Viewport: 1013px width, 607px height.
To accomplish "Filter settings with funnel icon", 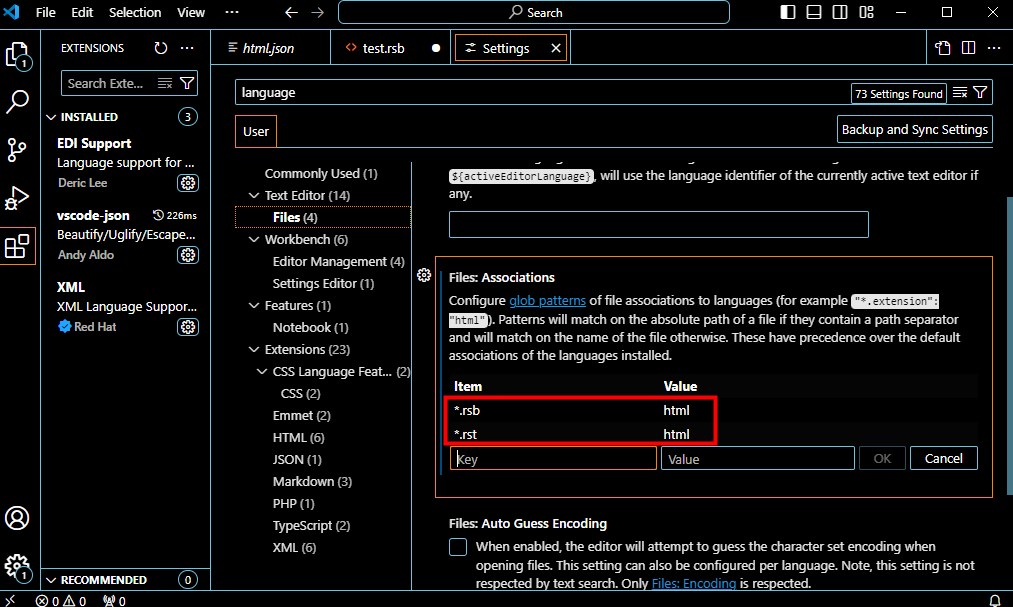I will 980,93.
